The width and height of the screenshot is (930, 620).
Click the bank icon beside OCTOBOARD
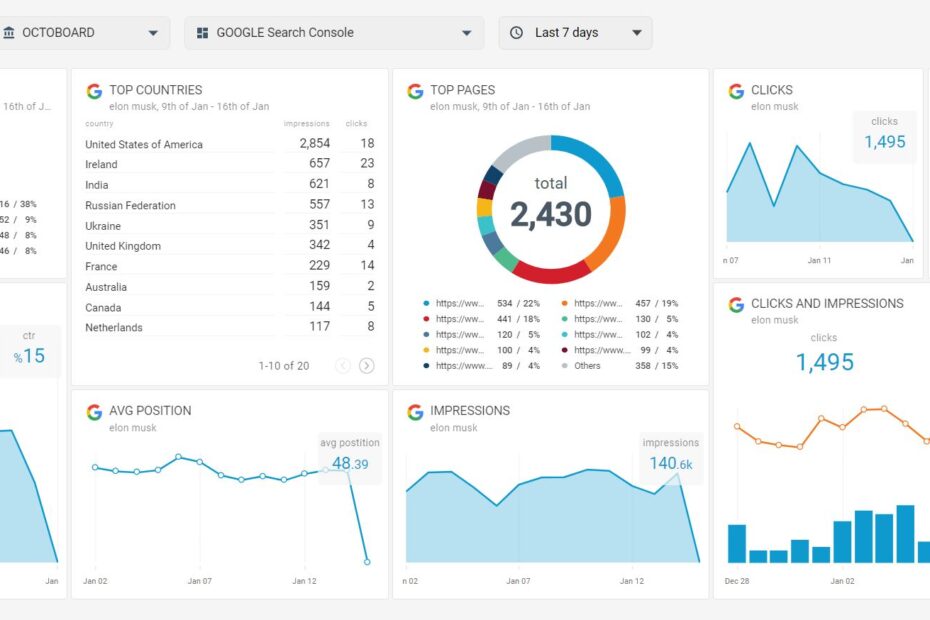coord(9,33)
